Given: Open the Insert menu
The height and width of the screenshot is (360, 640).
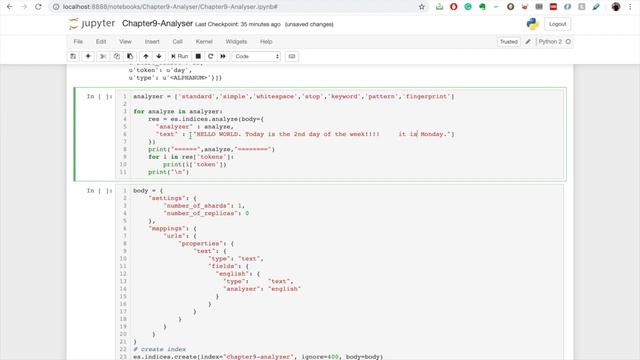Looking at the screenshot, I should (x=152, y=42).
